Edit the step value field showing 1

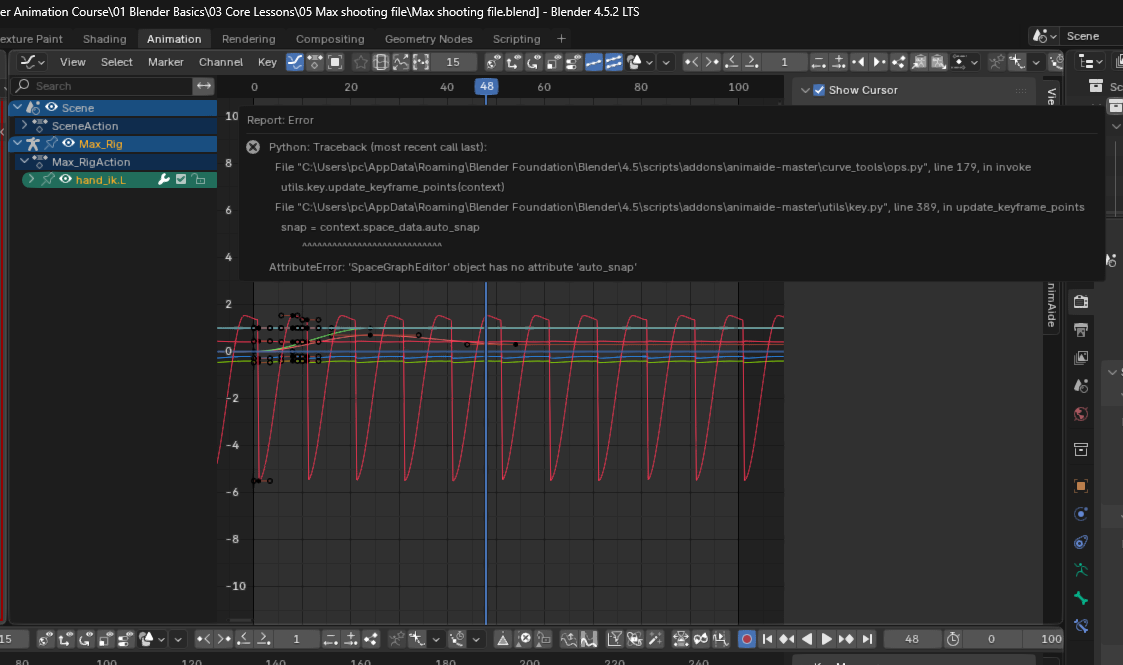[784, 62]
